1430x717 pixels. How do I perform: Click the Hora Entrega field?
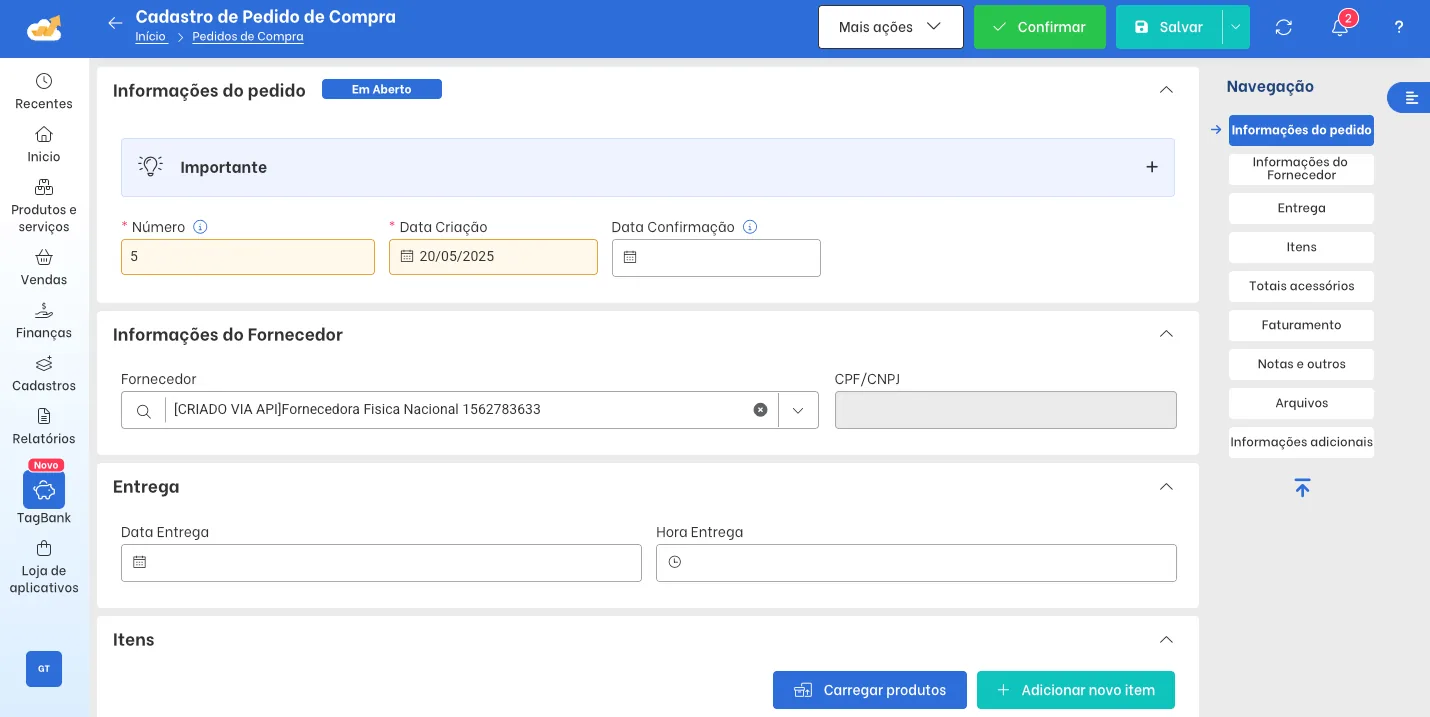[916, 563]
